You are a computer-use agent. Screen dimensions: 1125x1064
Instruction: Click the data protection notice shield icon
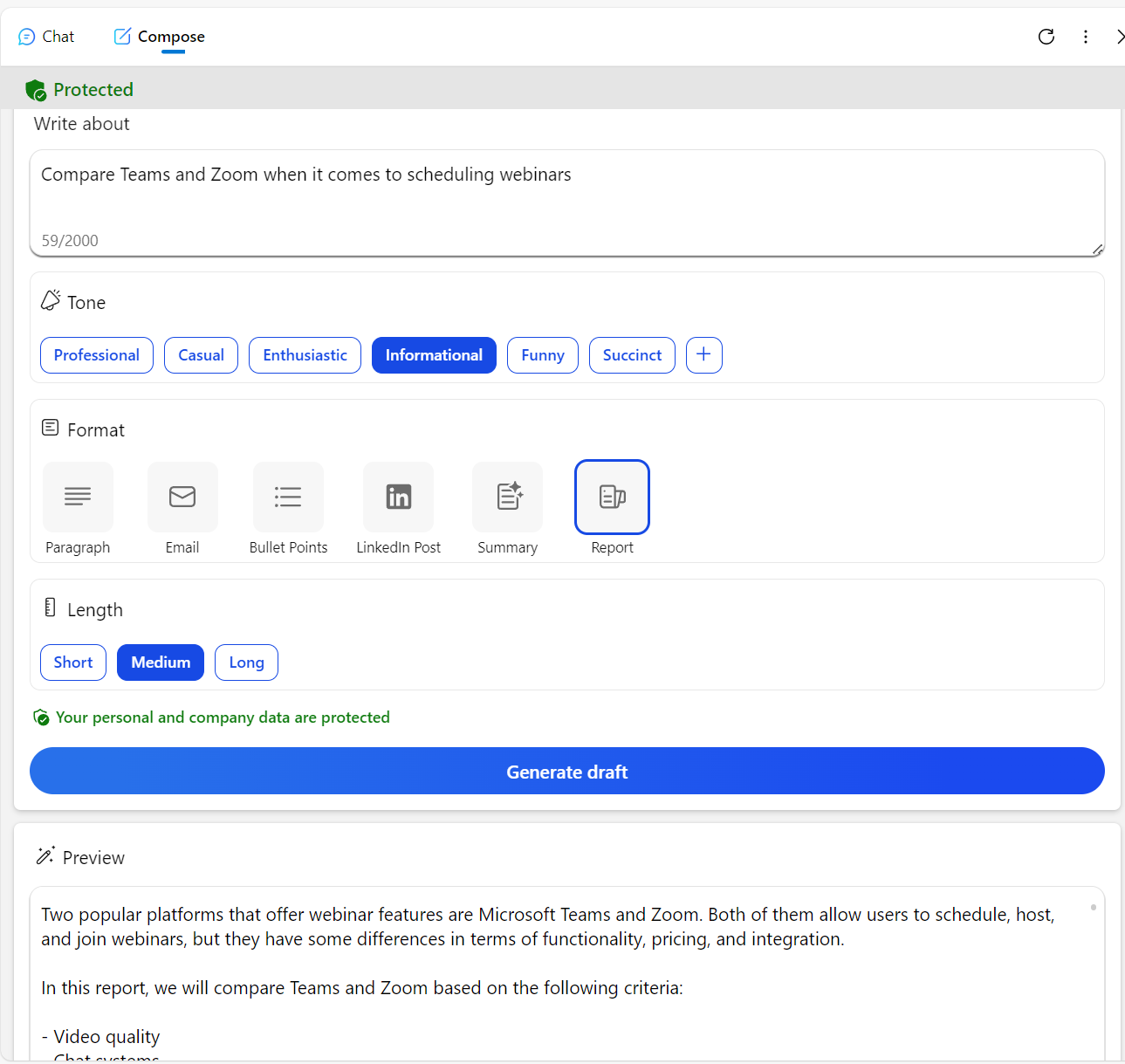[41, 717]
